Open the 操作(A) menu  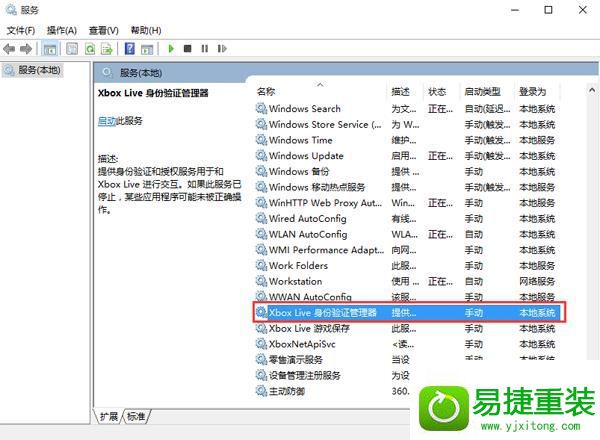(x=62, y=30)
